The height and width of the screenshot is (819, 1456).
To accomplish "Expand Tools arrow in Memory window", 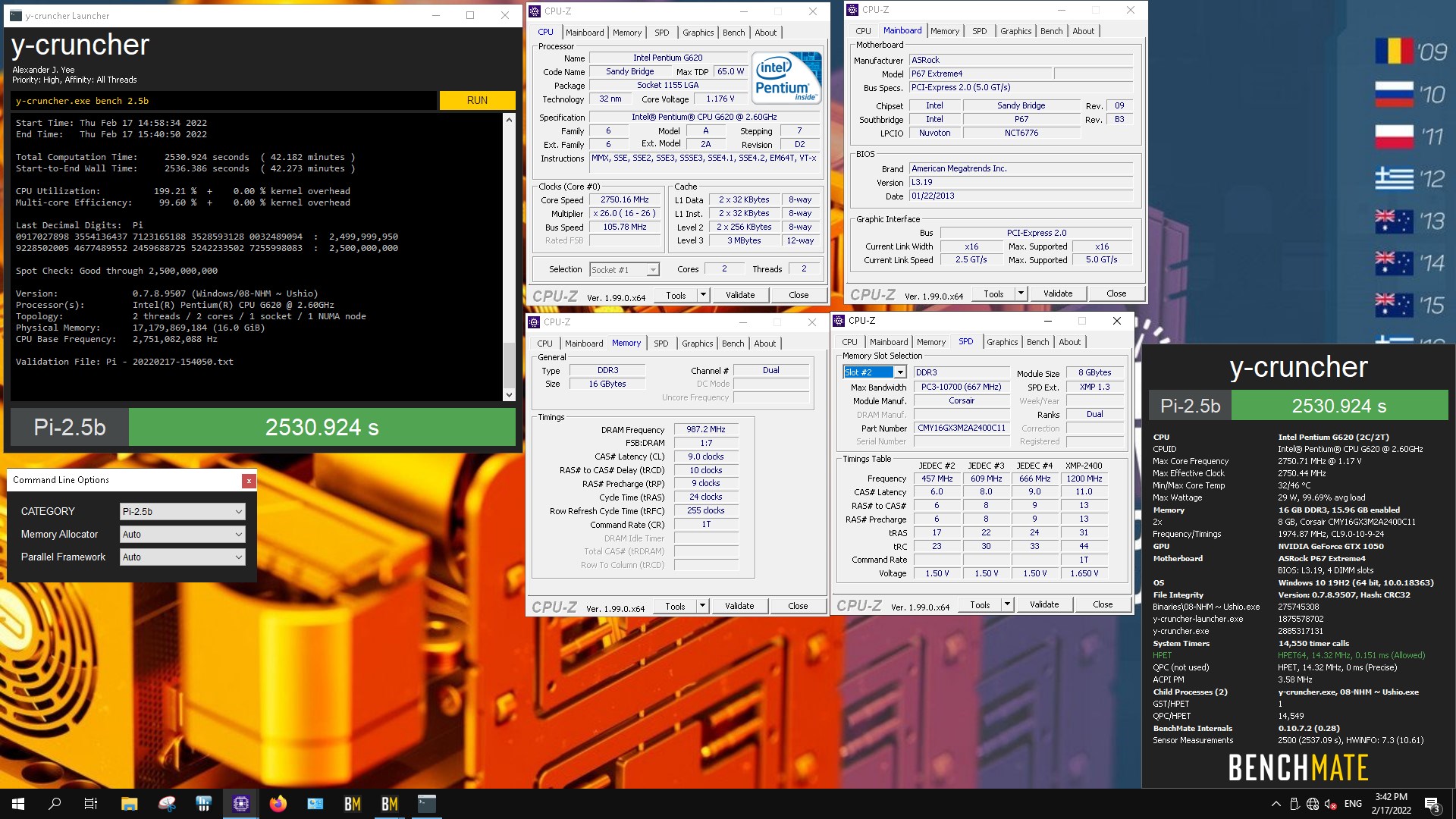I will 702,606.
